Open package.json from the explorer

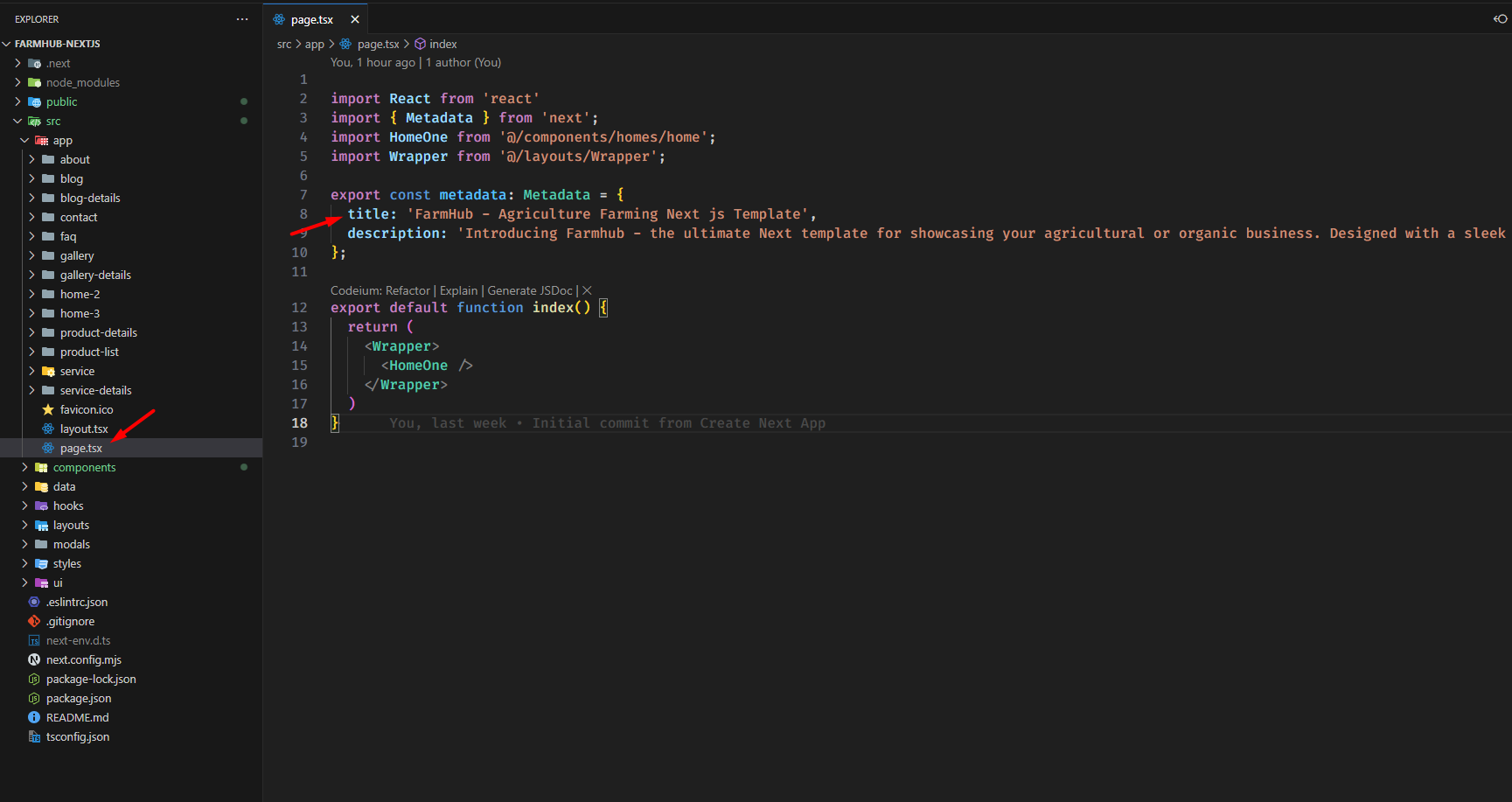coord(79,698)
